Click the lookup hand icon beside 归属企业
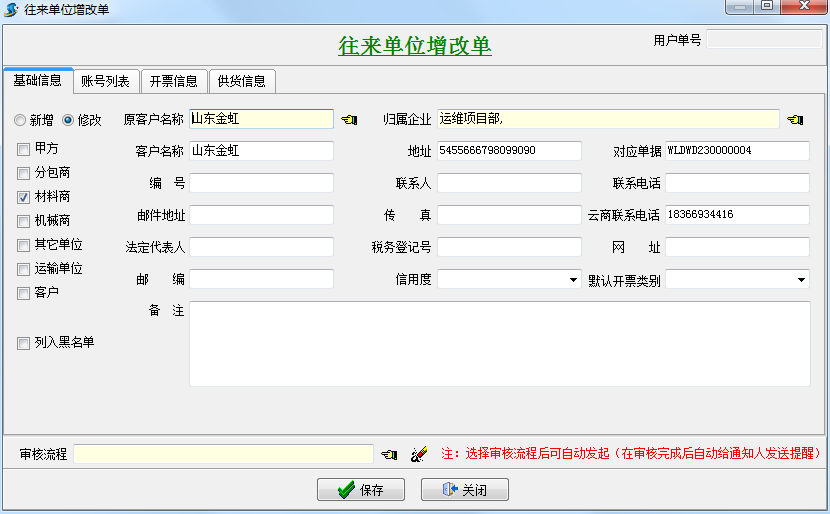This screenshot has height=514, width=830. pos(795,119)
